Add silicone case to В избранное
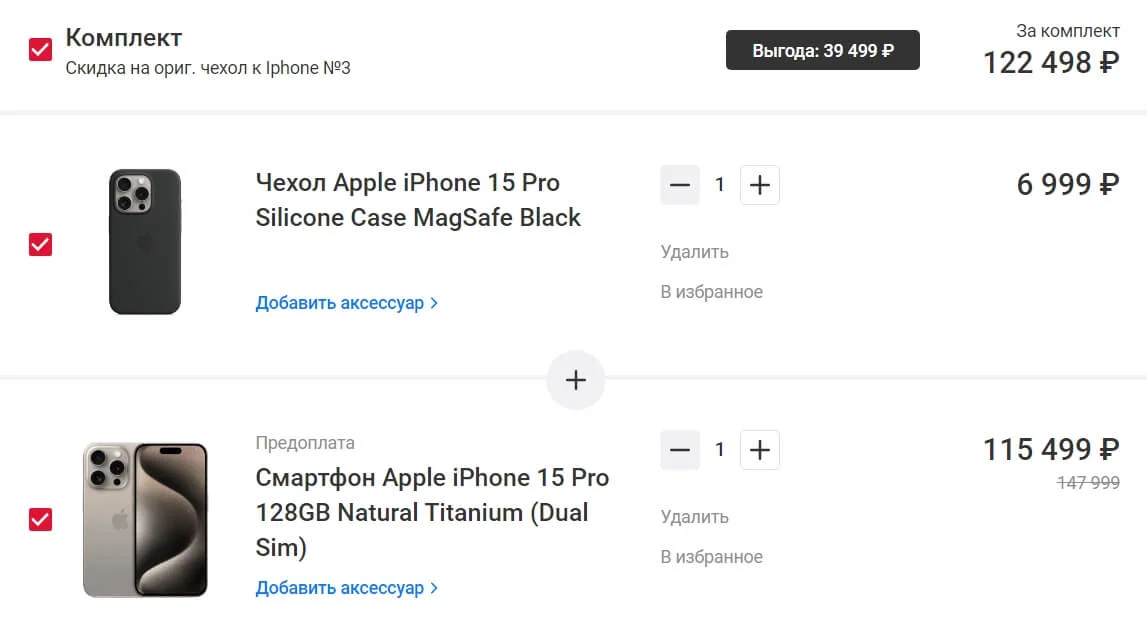Image resolution: width=1147 pixels, height=628 pixels. (711, 292)
